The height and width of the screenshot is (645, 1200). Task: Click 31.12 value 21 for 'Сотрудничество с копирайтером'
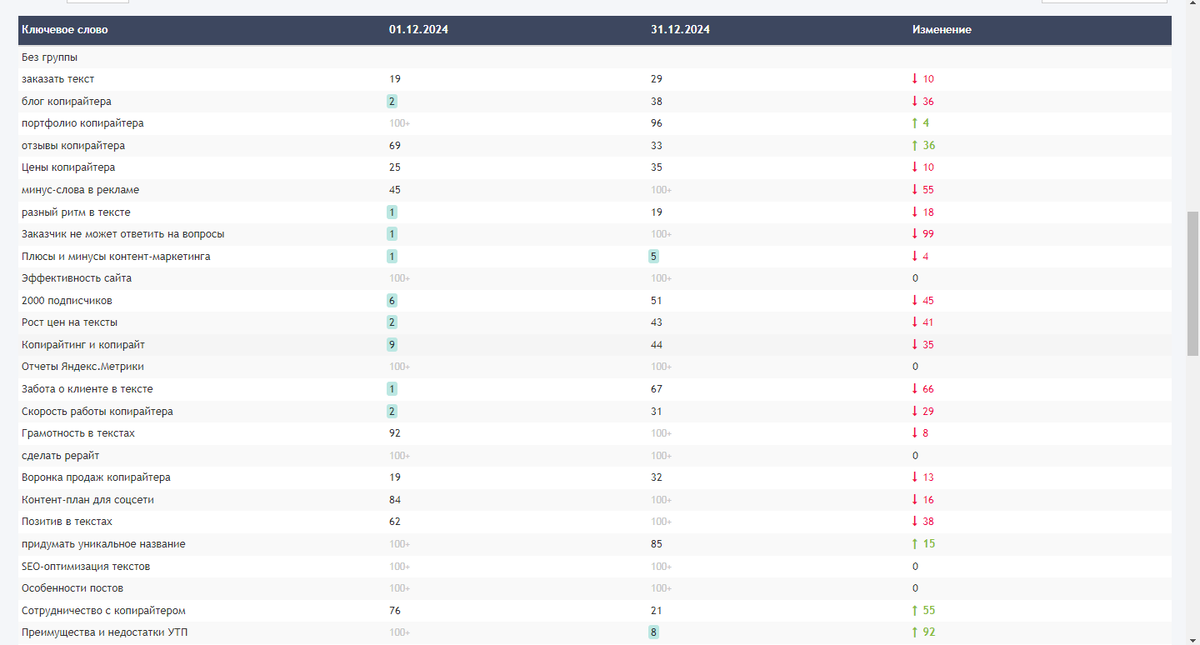[656, 610]
